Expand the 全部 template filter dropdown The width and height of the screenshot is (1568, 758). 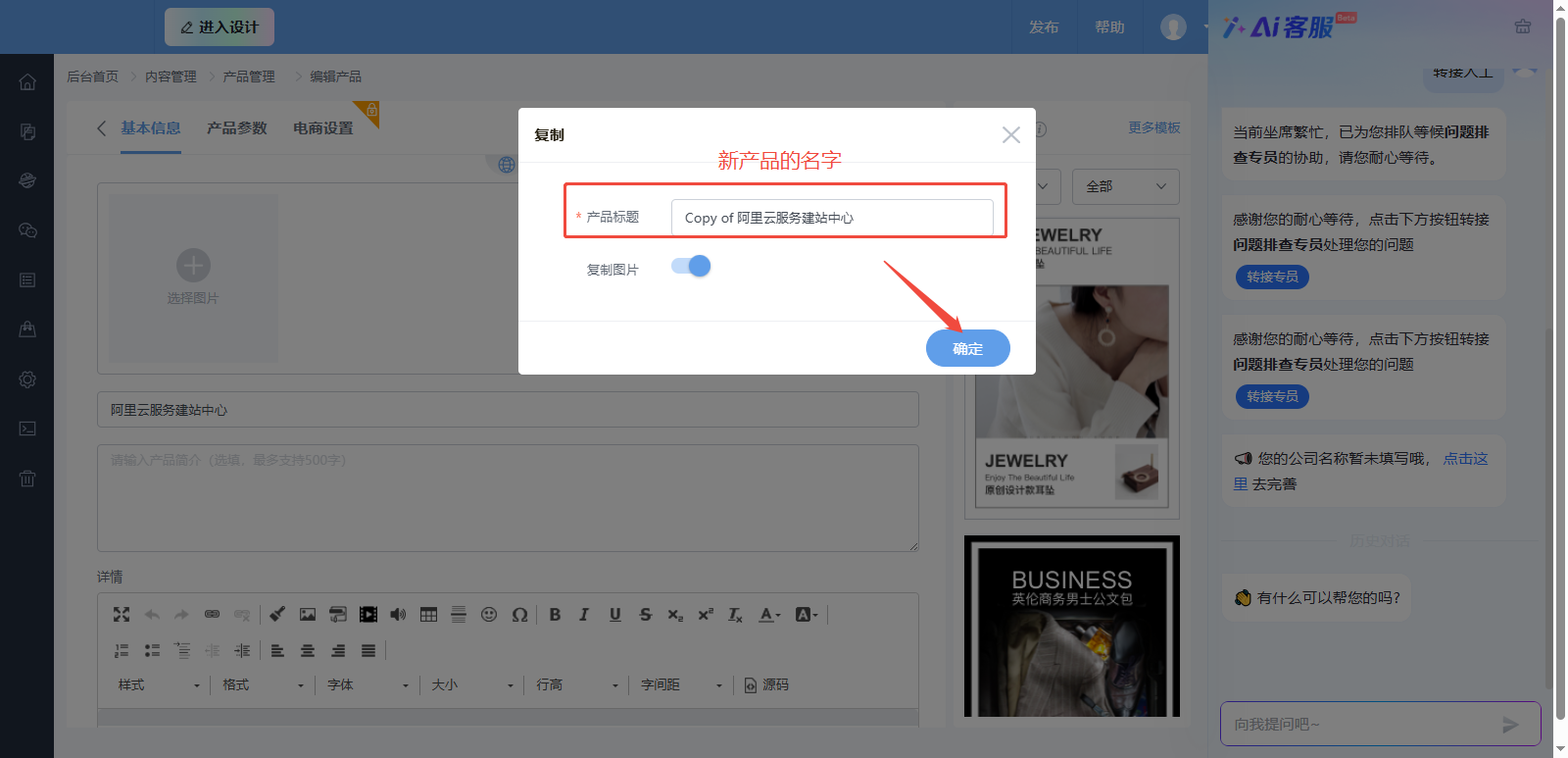point(1125,186)
